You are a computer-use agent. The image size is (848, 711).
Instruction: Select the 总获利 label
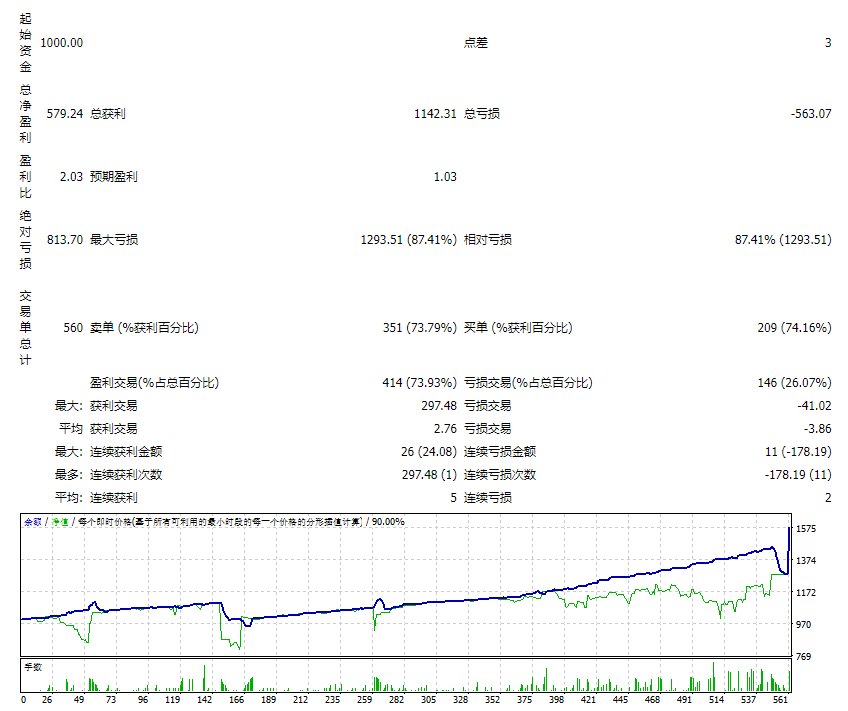pyautogui.click(x=107, y=114)
